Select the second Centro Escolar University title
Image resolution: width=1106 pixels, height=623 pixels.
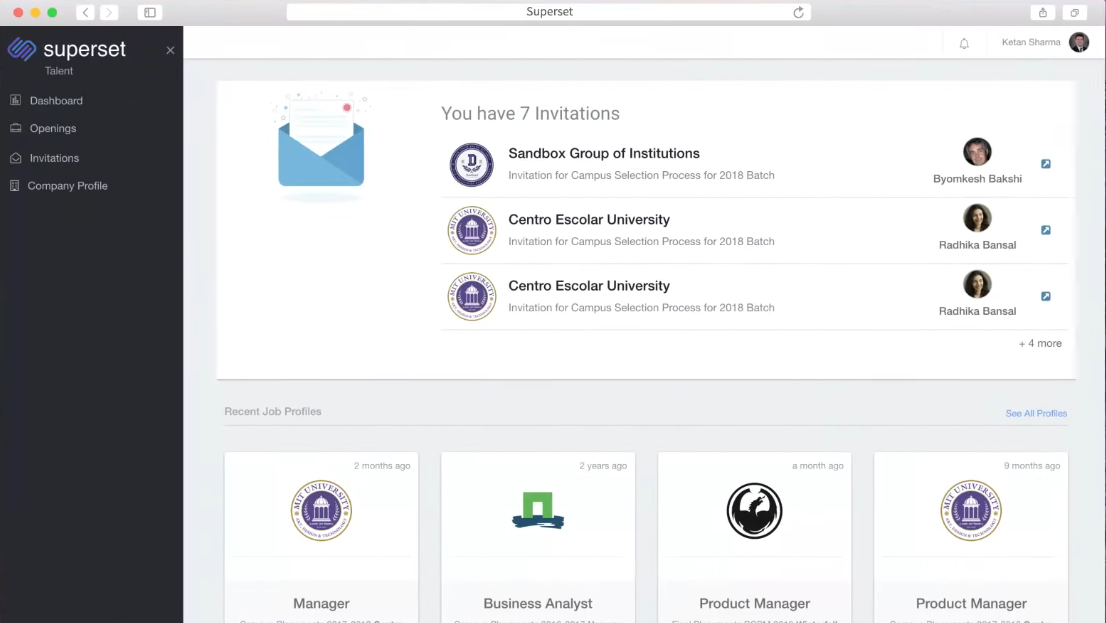589,286
